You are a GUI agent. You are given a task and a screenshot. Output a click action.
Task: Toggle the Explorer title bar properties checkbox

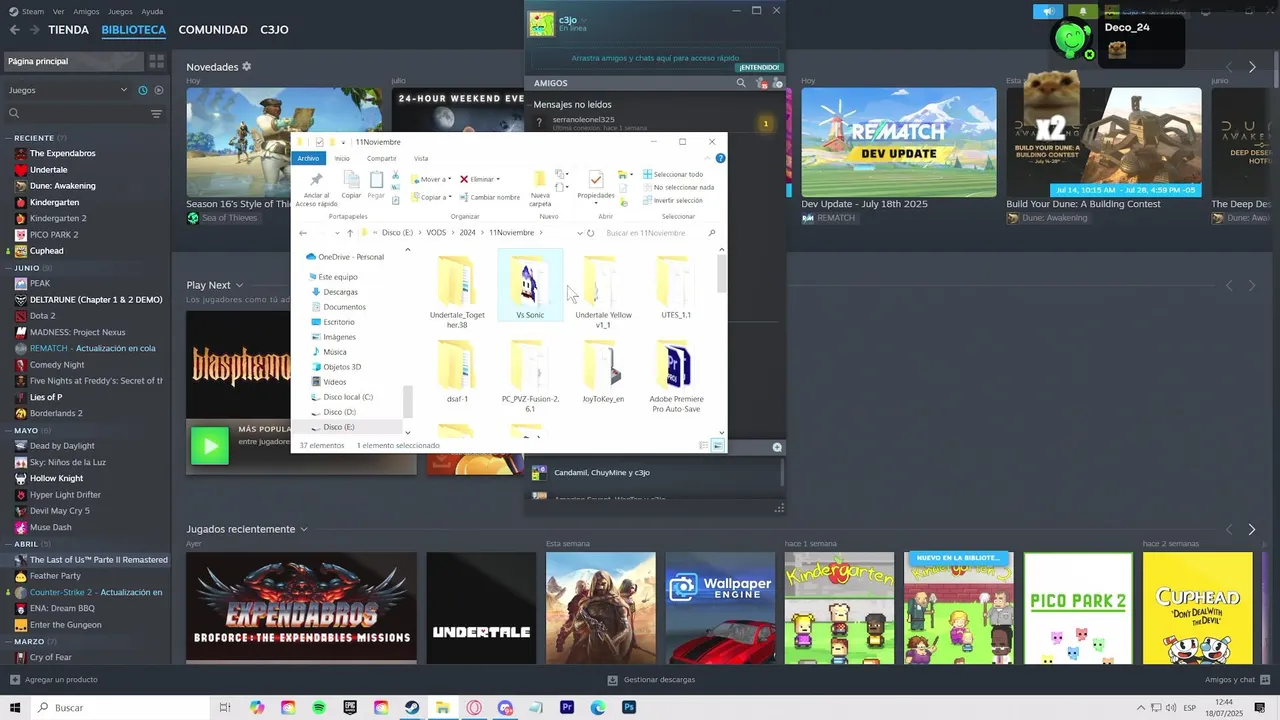(319, 142)
